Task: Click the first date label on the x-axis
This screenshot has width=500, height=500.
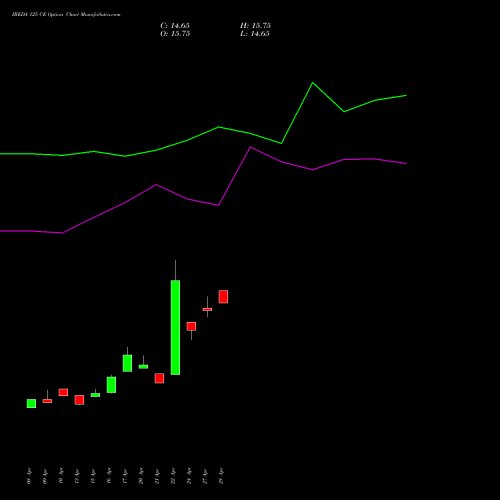Action: [x=29, y=477]
